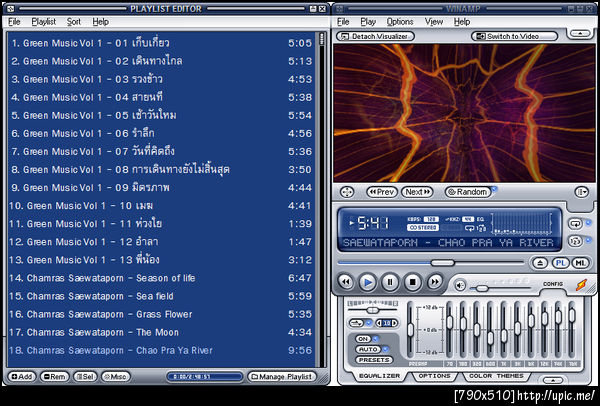Toggle equalizer ON button

363,339
